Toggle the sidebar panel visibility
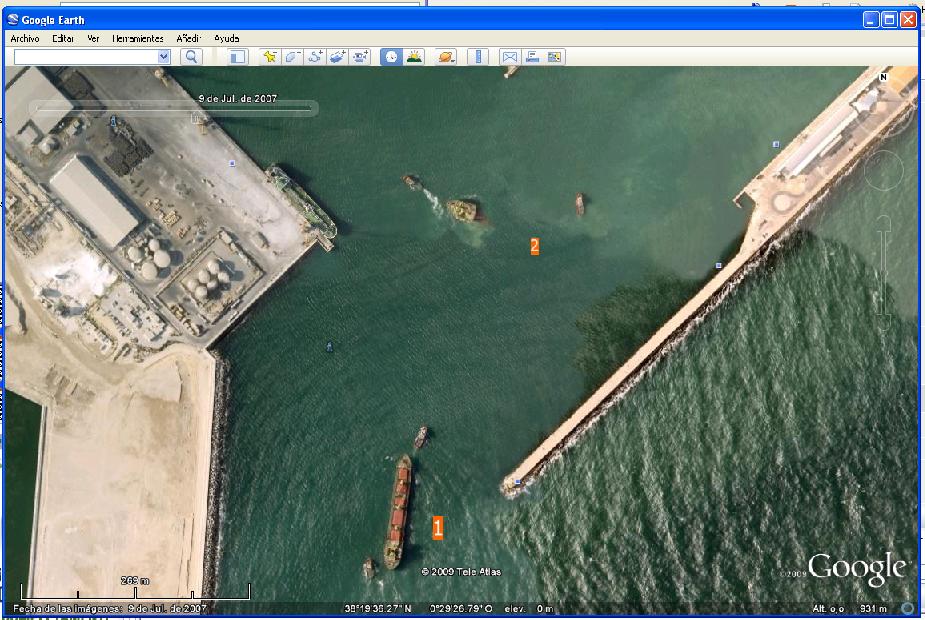925x620 pixels. 237,57
